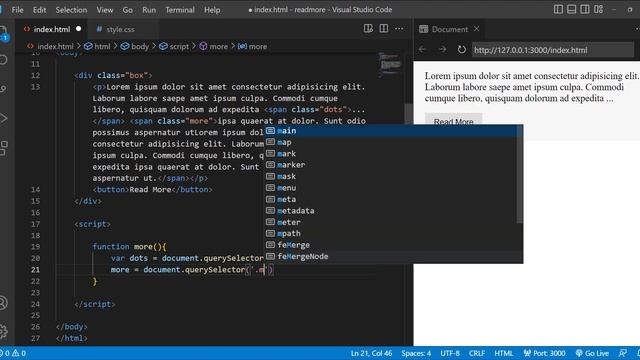Click Ln 21, Col 46 status item
This screenshot has width=640, height=360.
(x=371, y=353)
